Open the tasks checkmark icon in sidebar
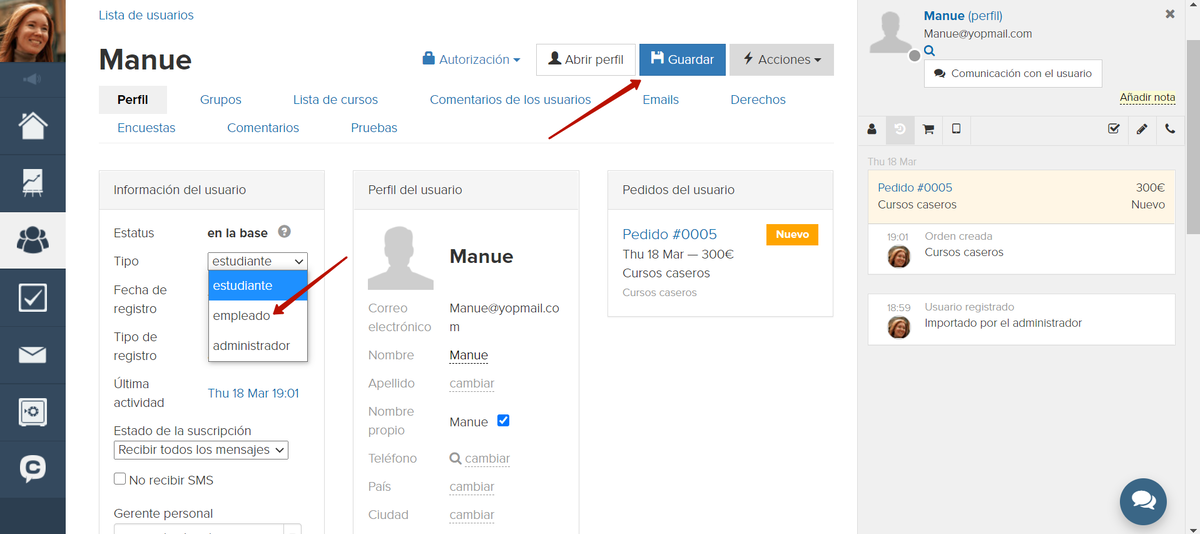The image size is (1200, 534). point(33,297)
